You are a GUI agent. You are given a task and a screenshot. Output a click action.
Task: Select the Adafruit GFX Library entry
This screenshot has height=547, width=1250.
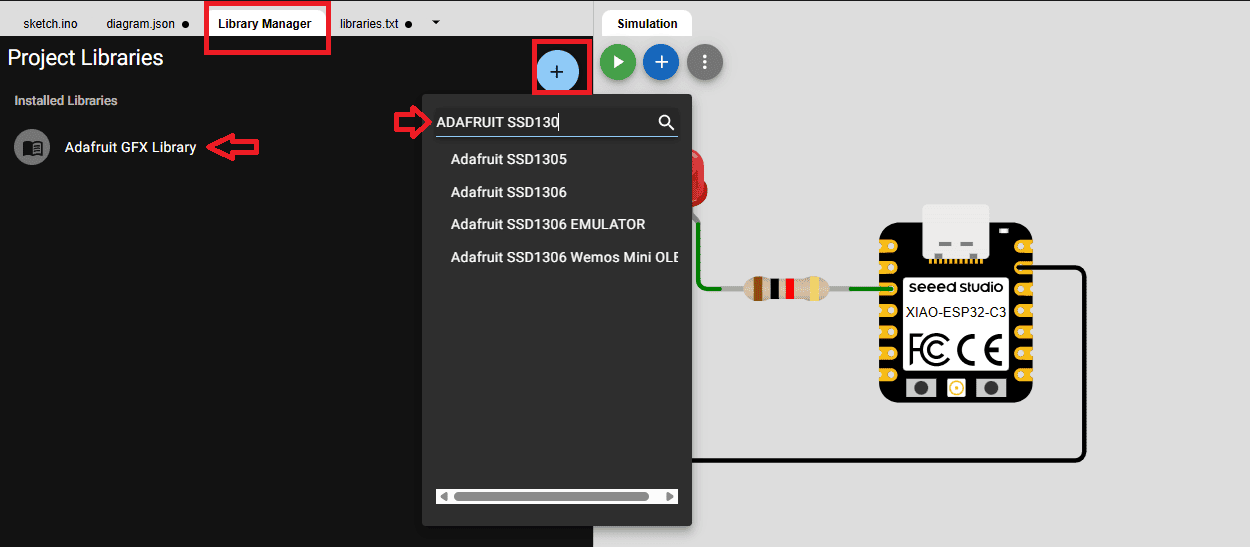(130, 147)
